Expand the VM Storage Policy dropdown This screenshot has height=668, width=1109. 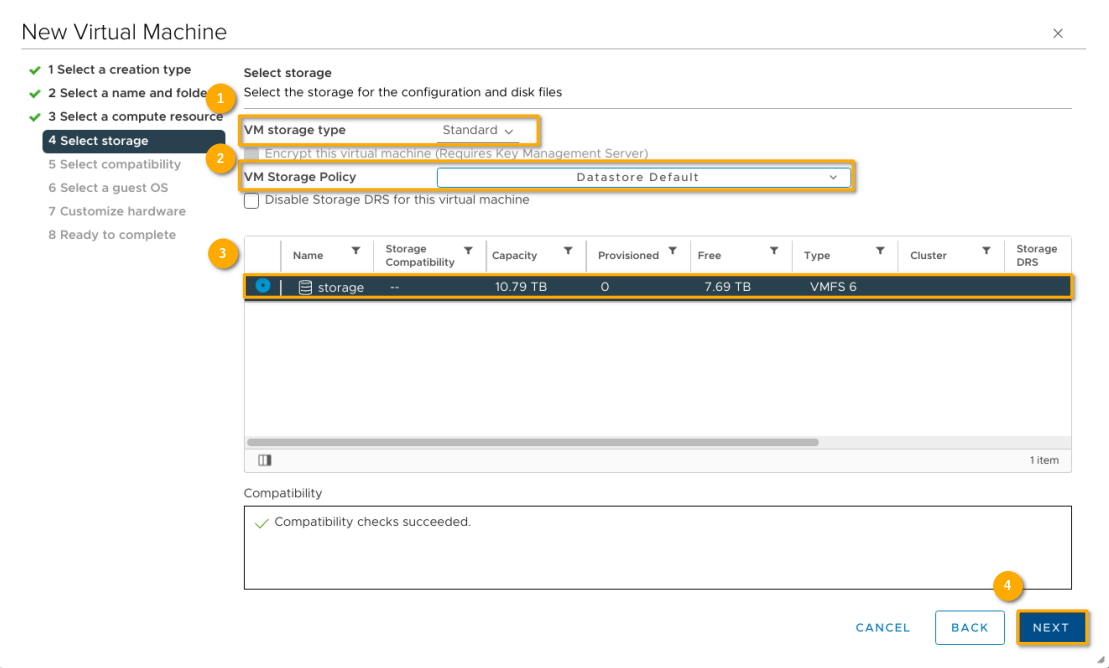pyautogui.click(x=644, y=177)
